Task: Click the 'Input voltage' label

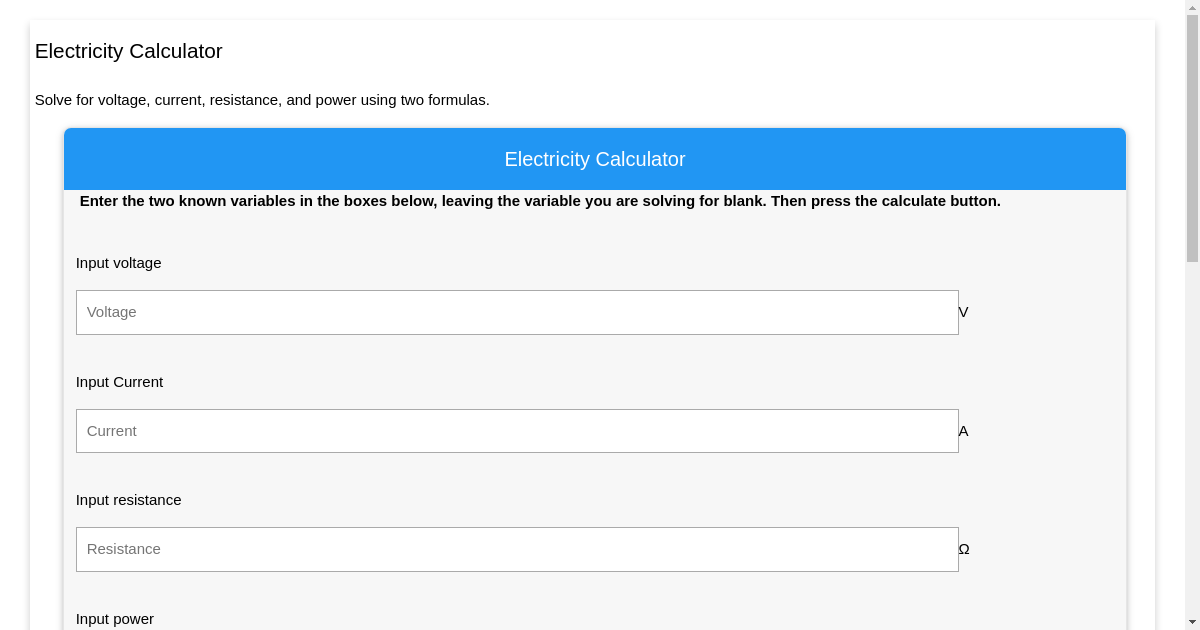Action: tap(118, 263)
